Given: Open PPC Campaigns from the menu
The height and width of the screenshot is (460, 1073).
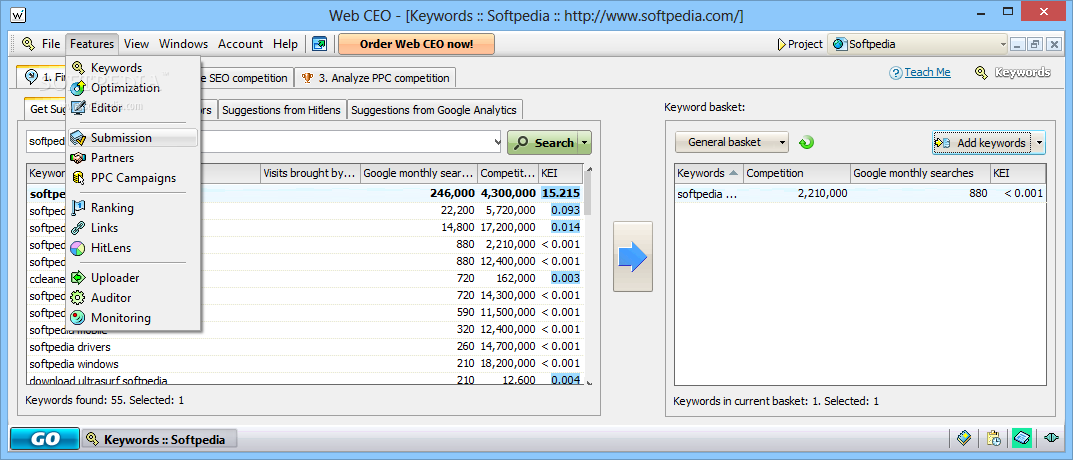Looking at the screenshot, I should pos(133,178).
